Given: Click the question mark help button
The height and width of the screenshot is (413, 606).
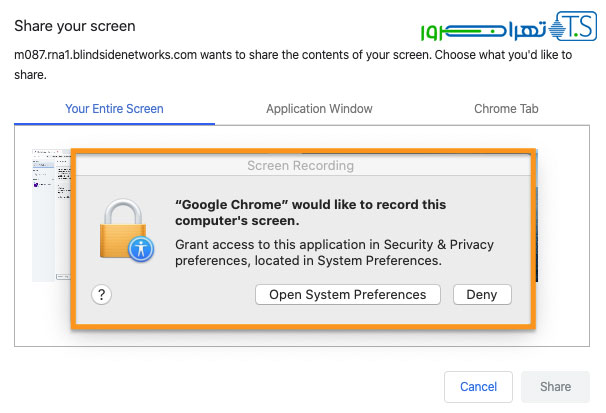Looking at the screenshot, I should pos(102,294).
